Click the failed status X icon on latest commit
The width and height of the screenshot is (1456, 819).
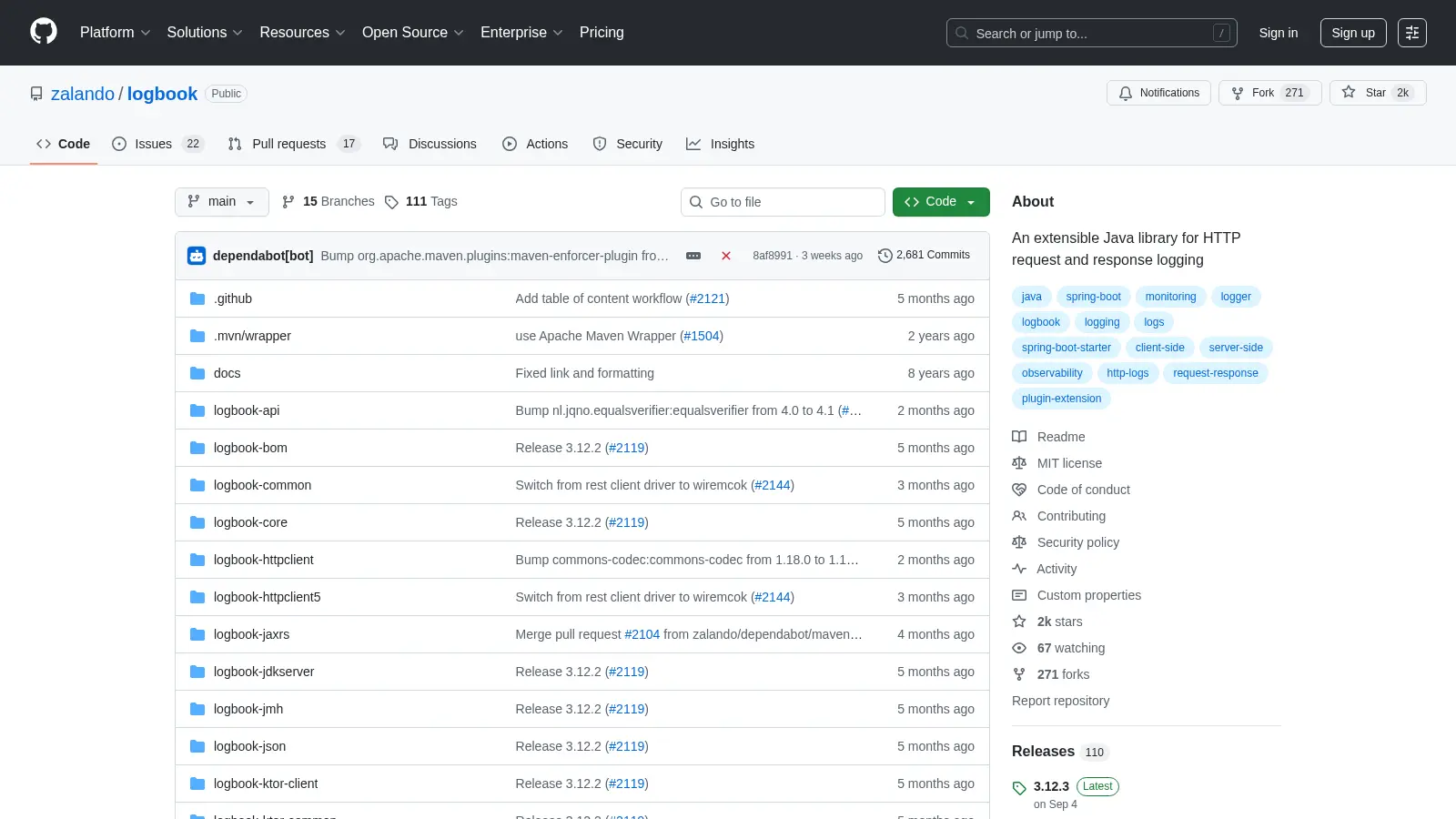(x=726, y=256)
